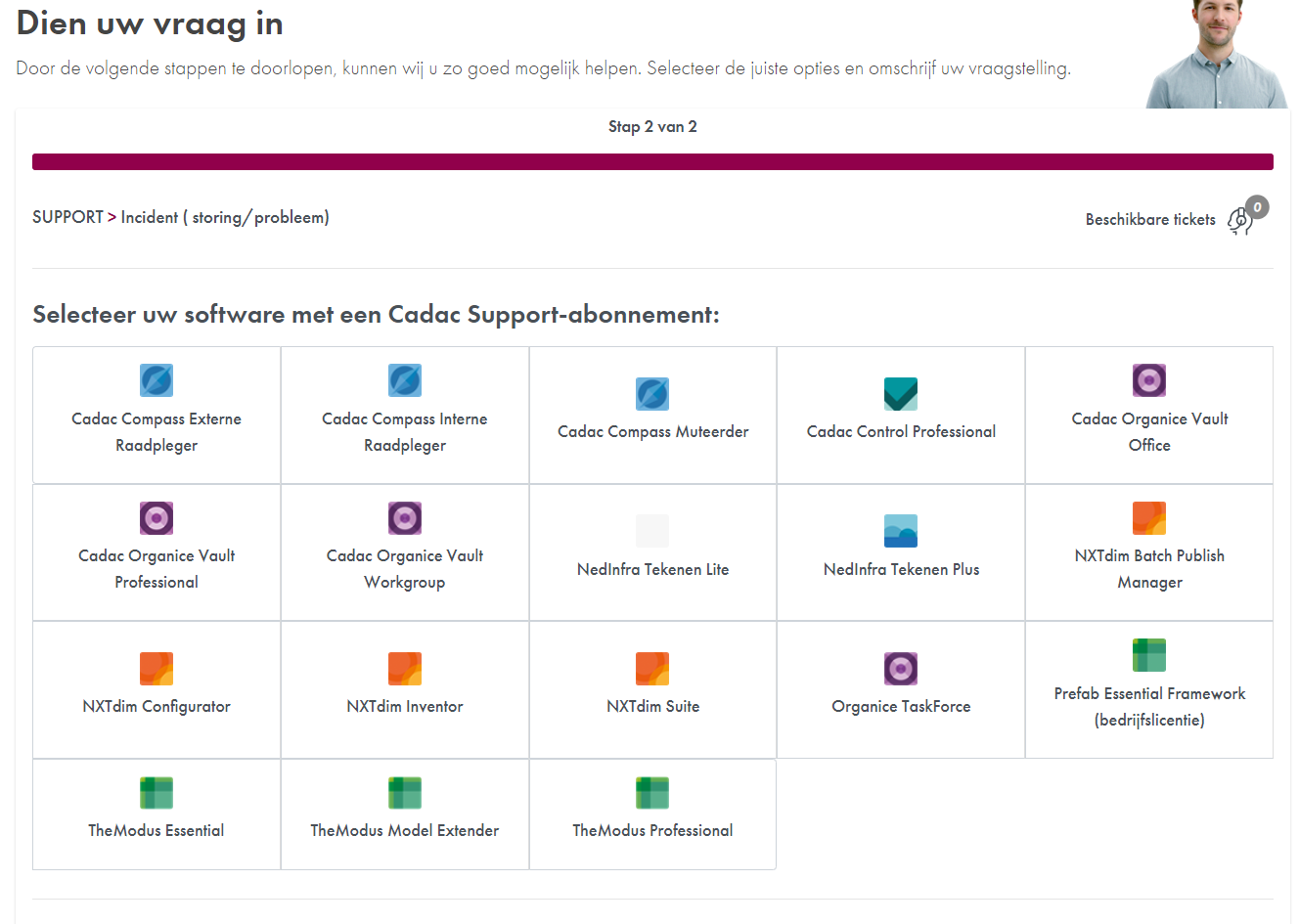Click the Organice TaskForce icon
The width and height of the screenshot is (1299, 924).
pyautogui.click(x=901, y=669)
